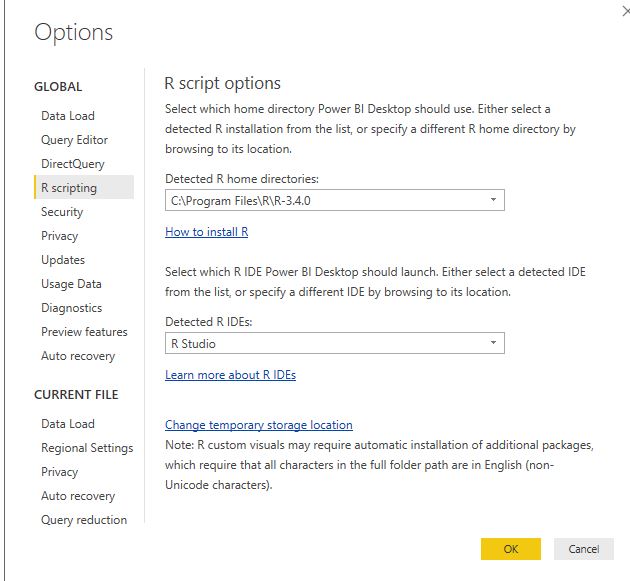Click the R-3.4.0 home directory combo box

[335, 200]
